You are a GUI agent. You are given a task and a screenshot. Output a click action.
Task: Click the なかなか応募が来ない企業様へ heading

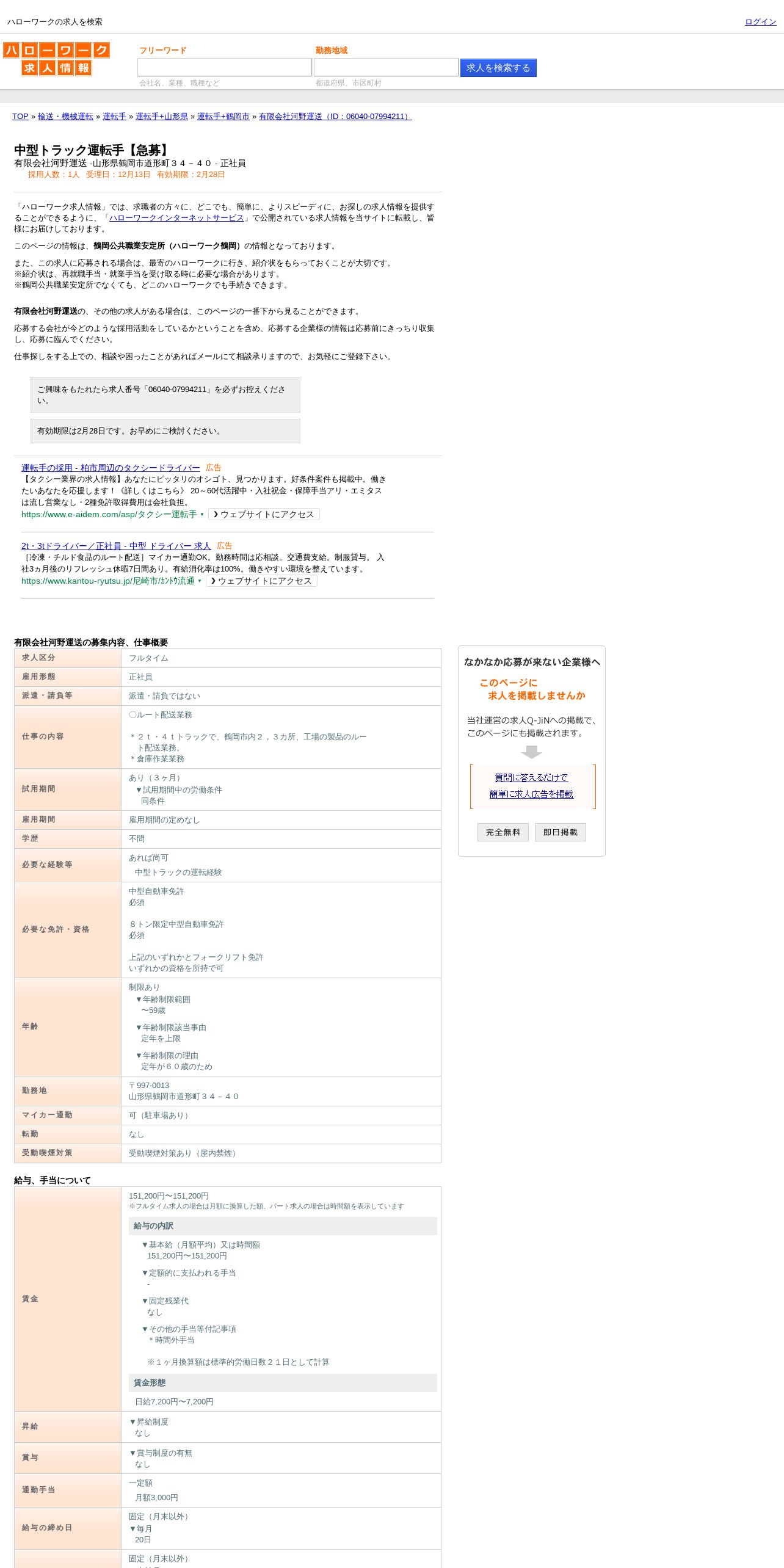click(x=532, y=662)
